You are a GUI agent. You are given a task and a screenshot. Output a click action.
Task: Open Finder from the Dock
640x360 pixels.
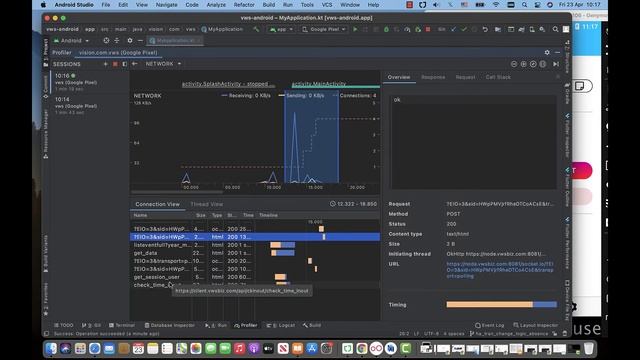[51, 348]
